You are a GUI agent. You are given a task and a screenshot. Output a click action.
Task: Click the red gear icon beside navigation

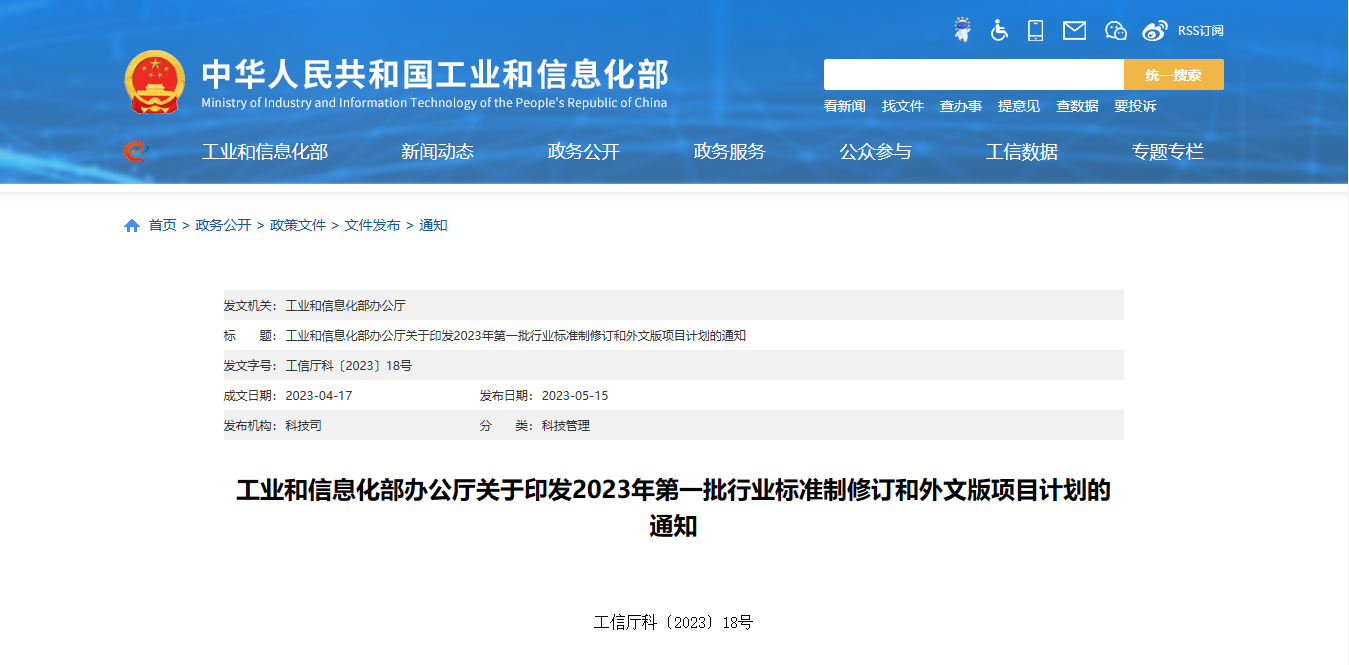click(x=134, y=152)
